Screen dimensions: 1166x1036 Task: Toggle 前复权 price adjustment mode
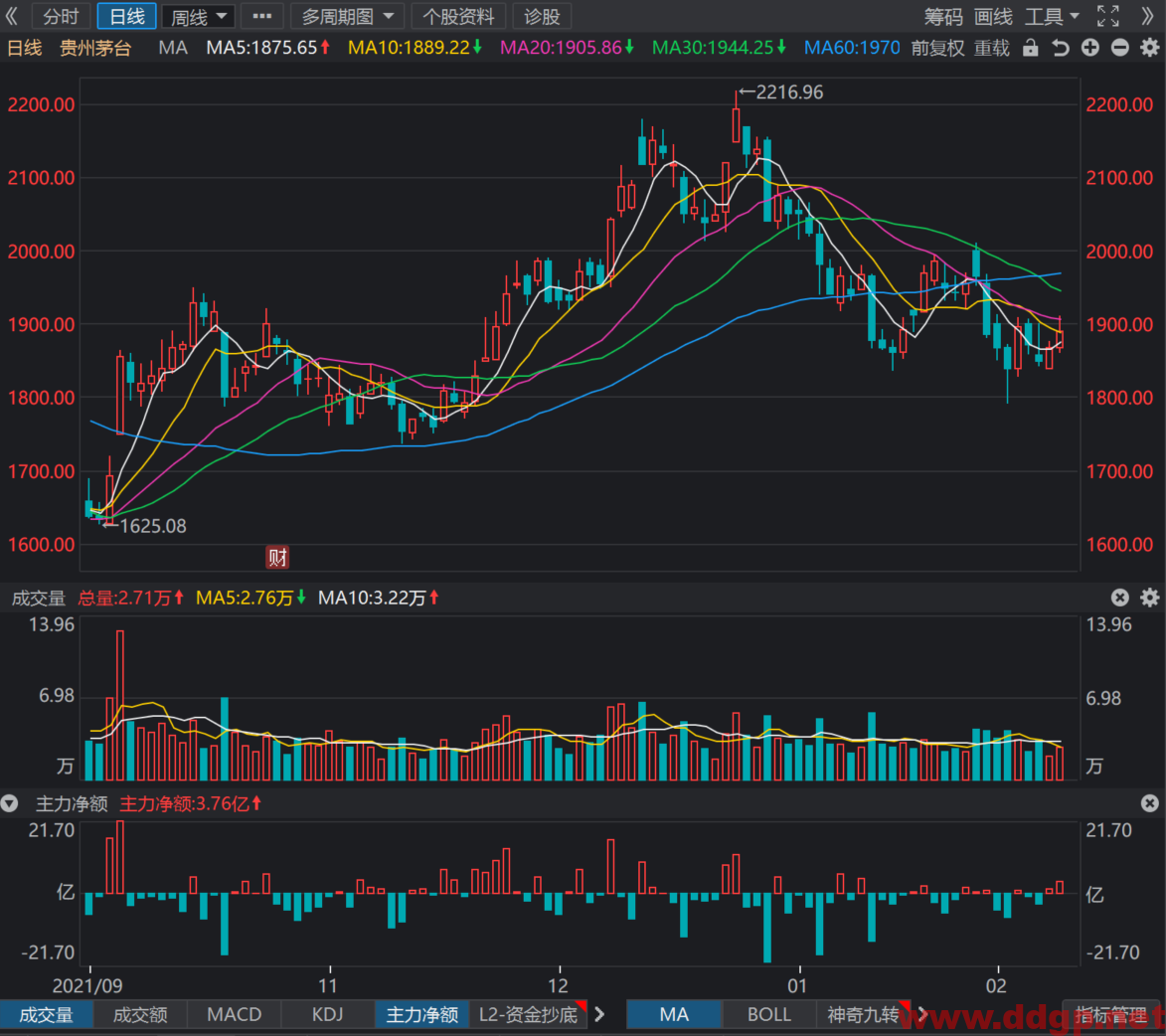tap(937, 49)
